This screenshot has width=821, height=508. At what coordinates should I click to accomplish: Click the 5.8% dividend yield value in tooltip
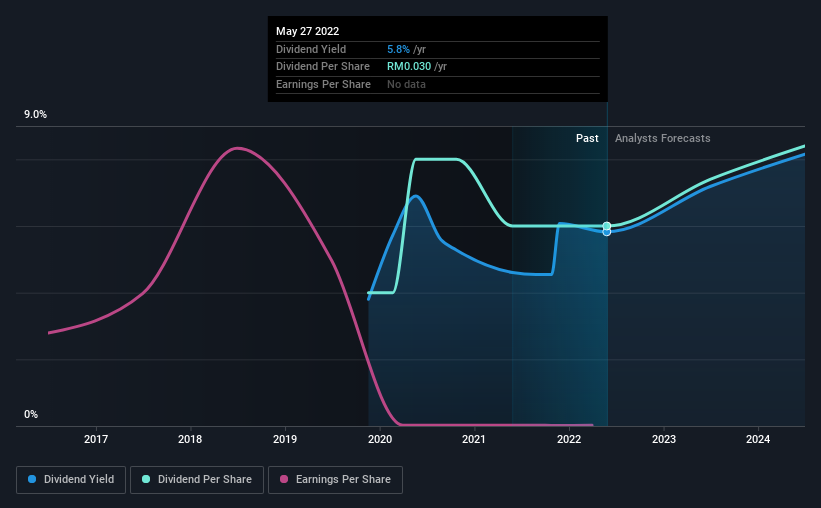pyautogui.click(x=398, y=49)
